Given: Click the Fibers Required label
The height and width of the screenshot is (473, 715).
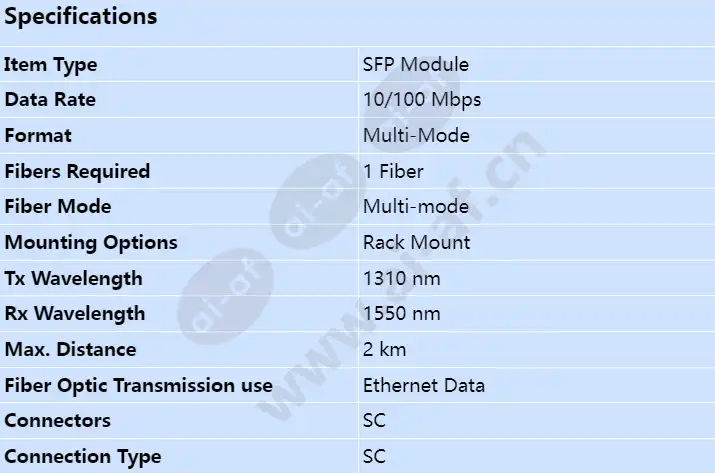Looking at the screenshot, I should [77, 171].
